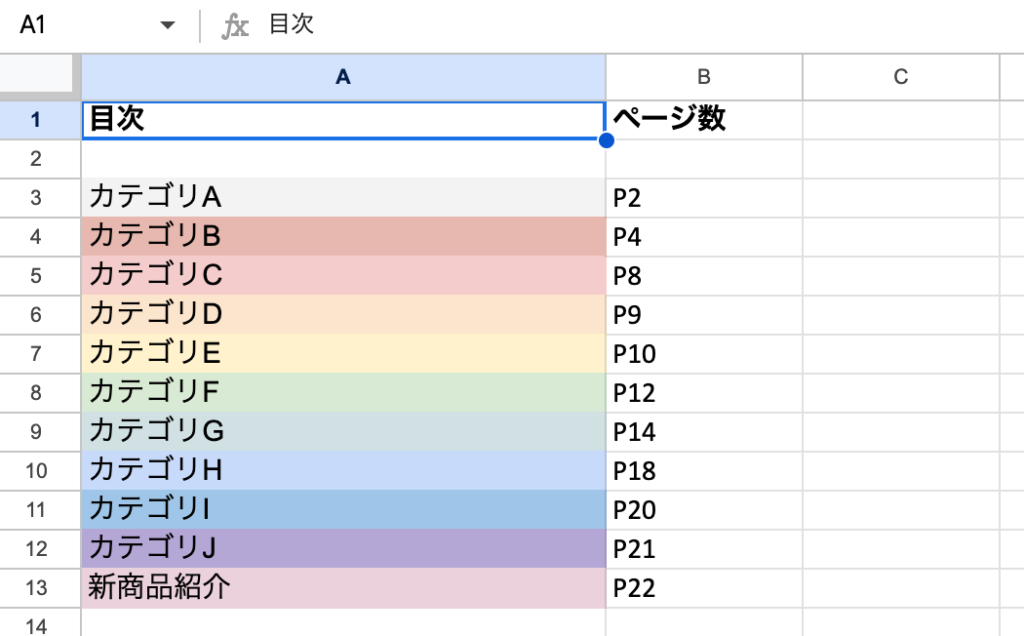Select the purple カテゴリJ cell
1024x636 pixels.
click(343, 549)
